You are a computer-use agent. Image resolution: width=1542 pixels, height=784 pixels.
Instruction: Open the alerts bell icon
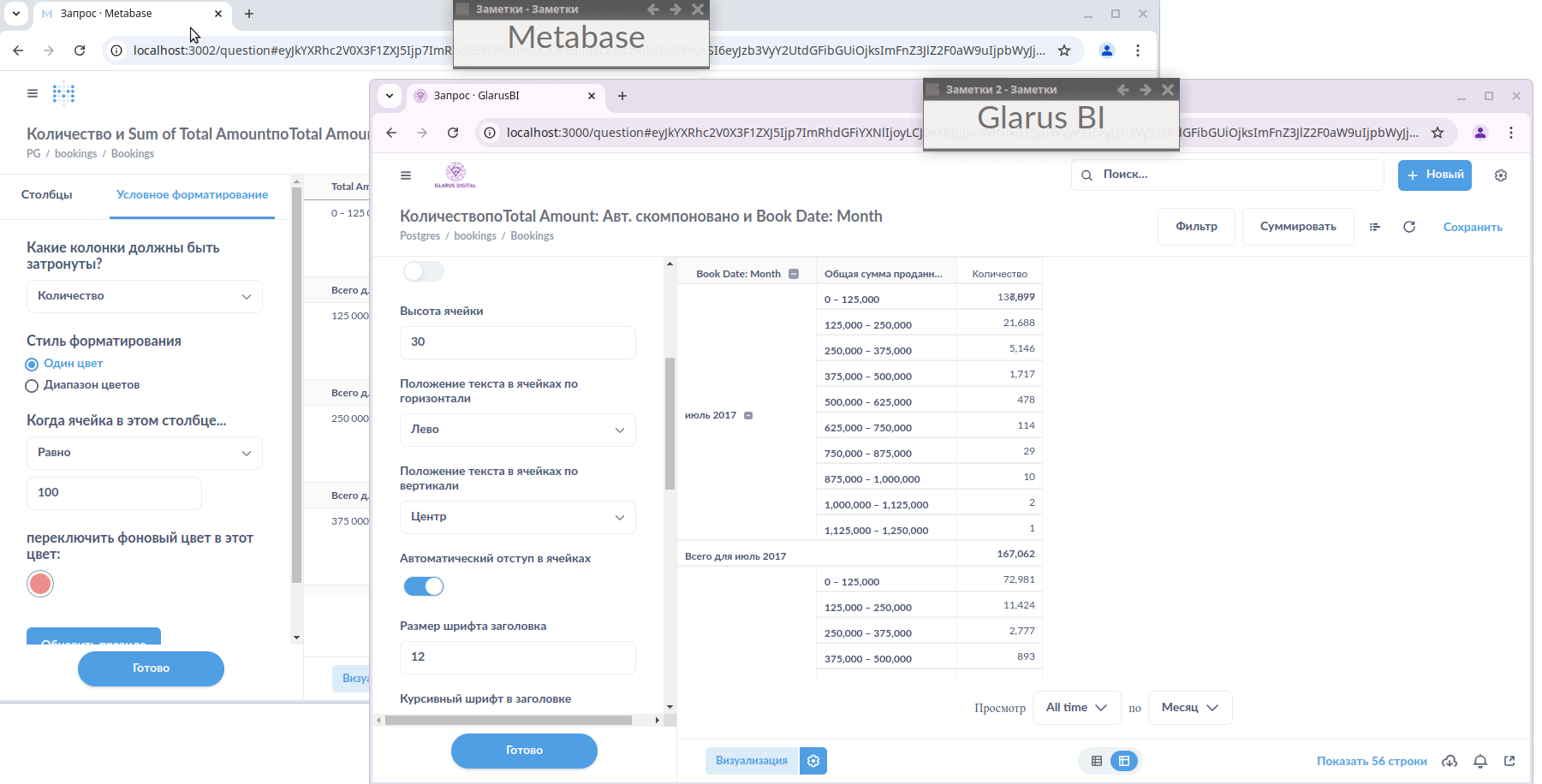pos(1480,761)
